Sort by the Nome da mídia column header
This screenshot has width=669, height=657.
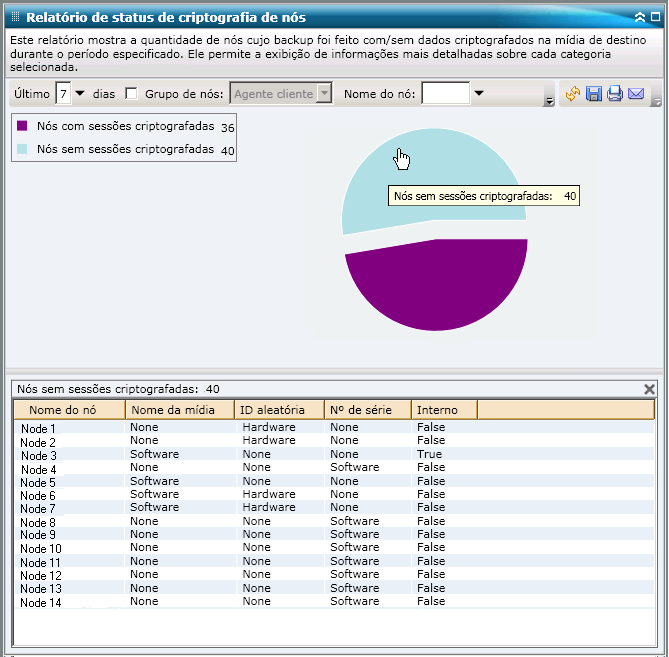[180, 410]
